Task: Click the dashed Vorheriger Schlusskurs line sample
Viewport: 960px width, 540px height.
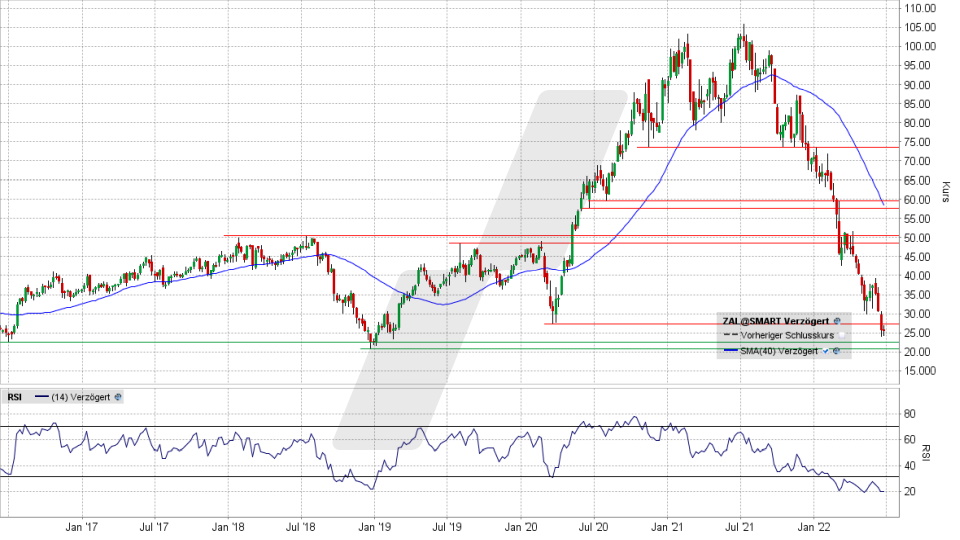Action: pos(730,336)
